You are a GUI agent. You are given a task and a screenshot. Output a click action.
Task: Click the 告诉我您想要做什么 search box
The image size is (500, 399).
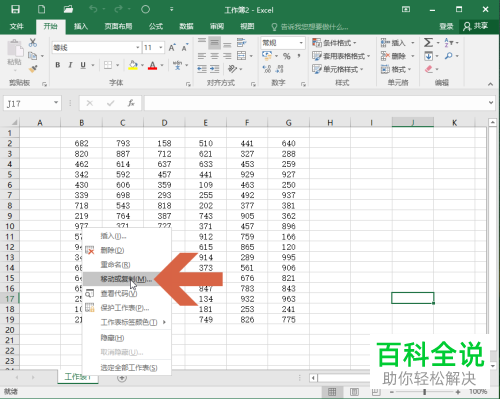[x=310, y=26]
